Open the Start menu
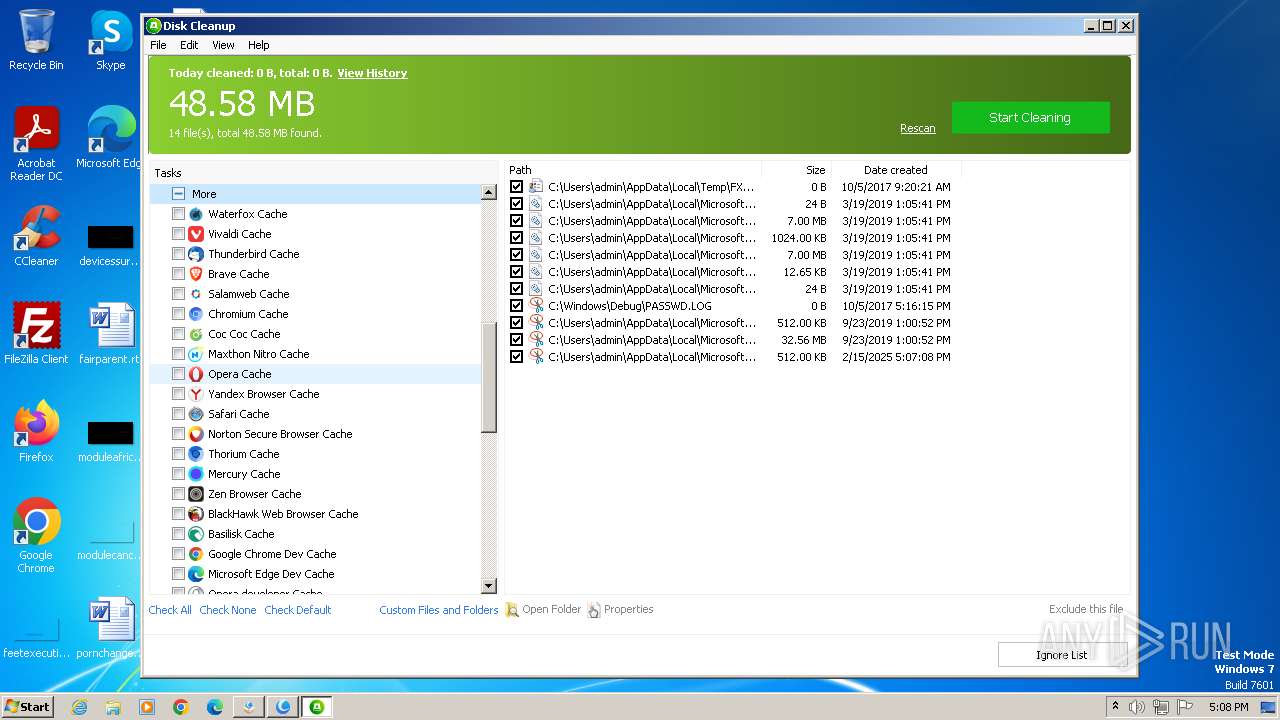The image size is (1280, 720). pyautogui.click(x=27, y=707)
